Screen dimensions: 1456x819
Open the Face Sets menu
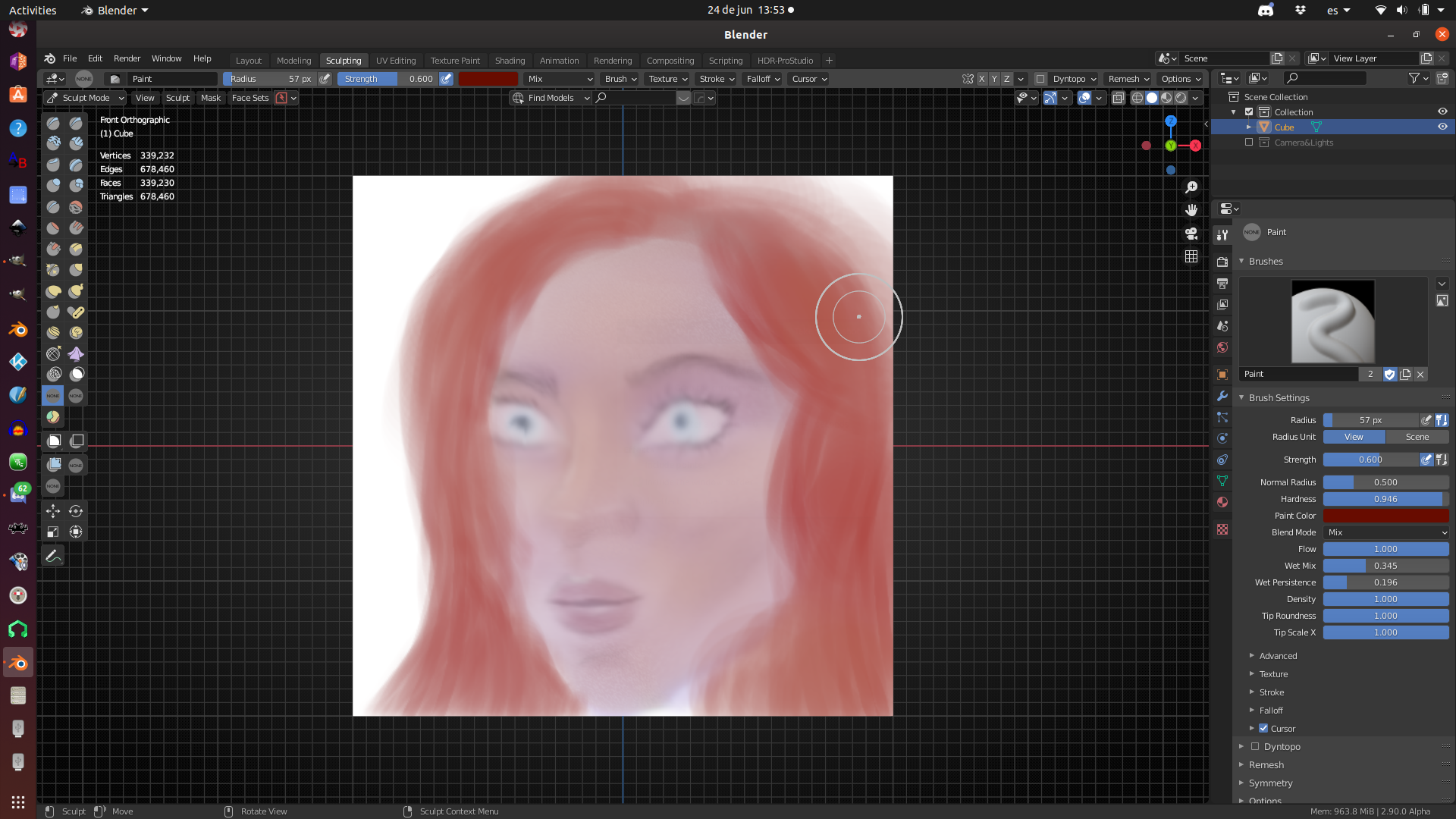[x=250, y=98]
